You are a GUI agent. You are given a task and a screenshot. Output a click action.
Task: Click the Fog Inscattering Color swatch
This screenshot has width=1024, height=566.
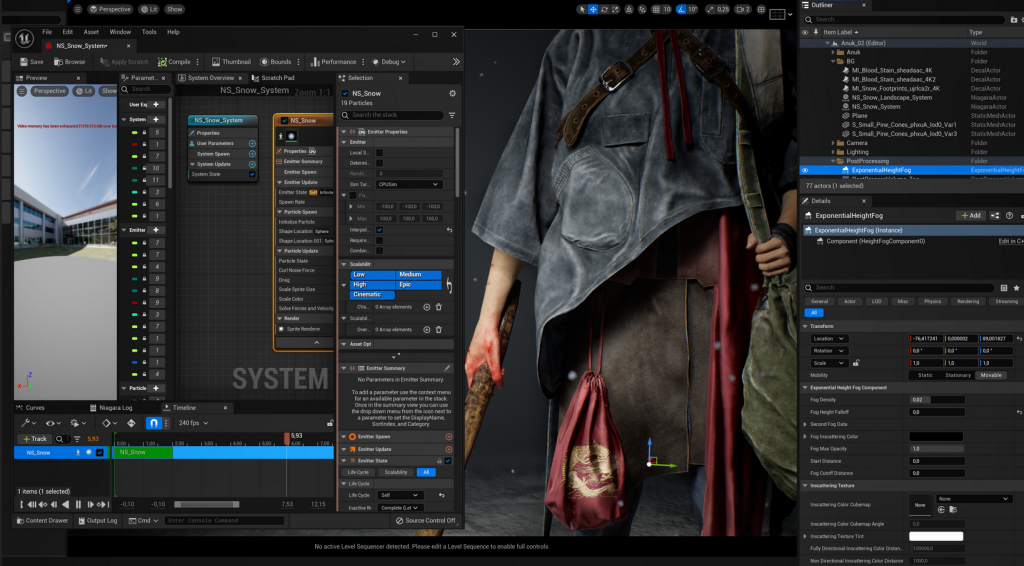click(936, 436)
